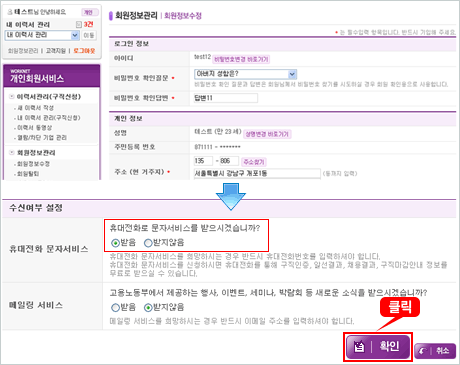Click the first postal code field 135
Viewport: 460px width, 365px height.
point(203,161)
